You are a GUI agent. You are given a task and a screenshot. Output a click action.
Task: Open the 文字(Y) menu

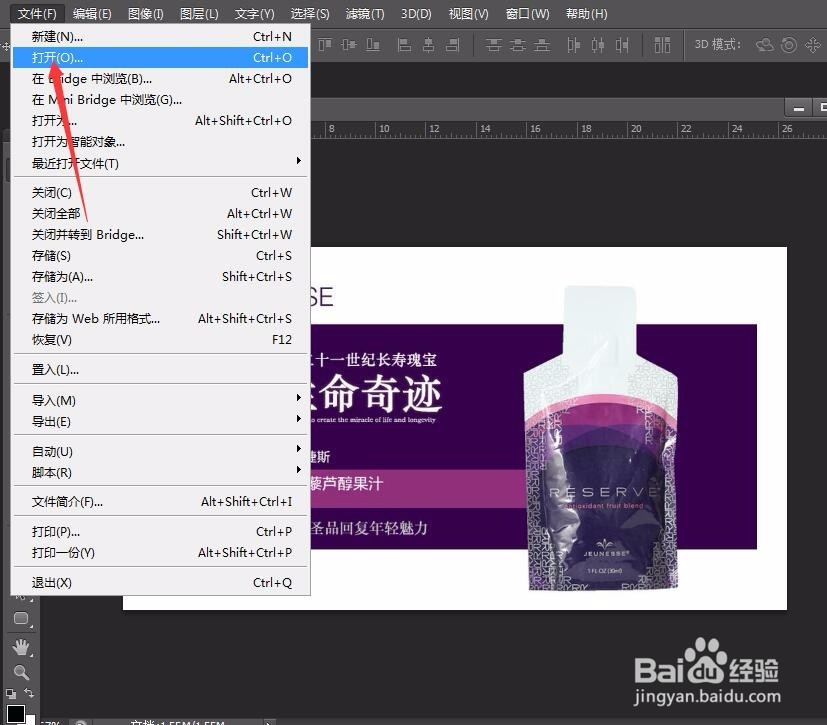(x=255, y=14)
